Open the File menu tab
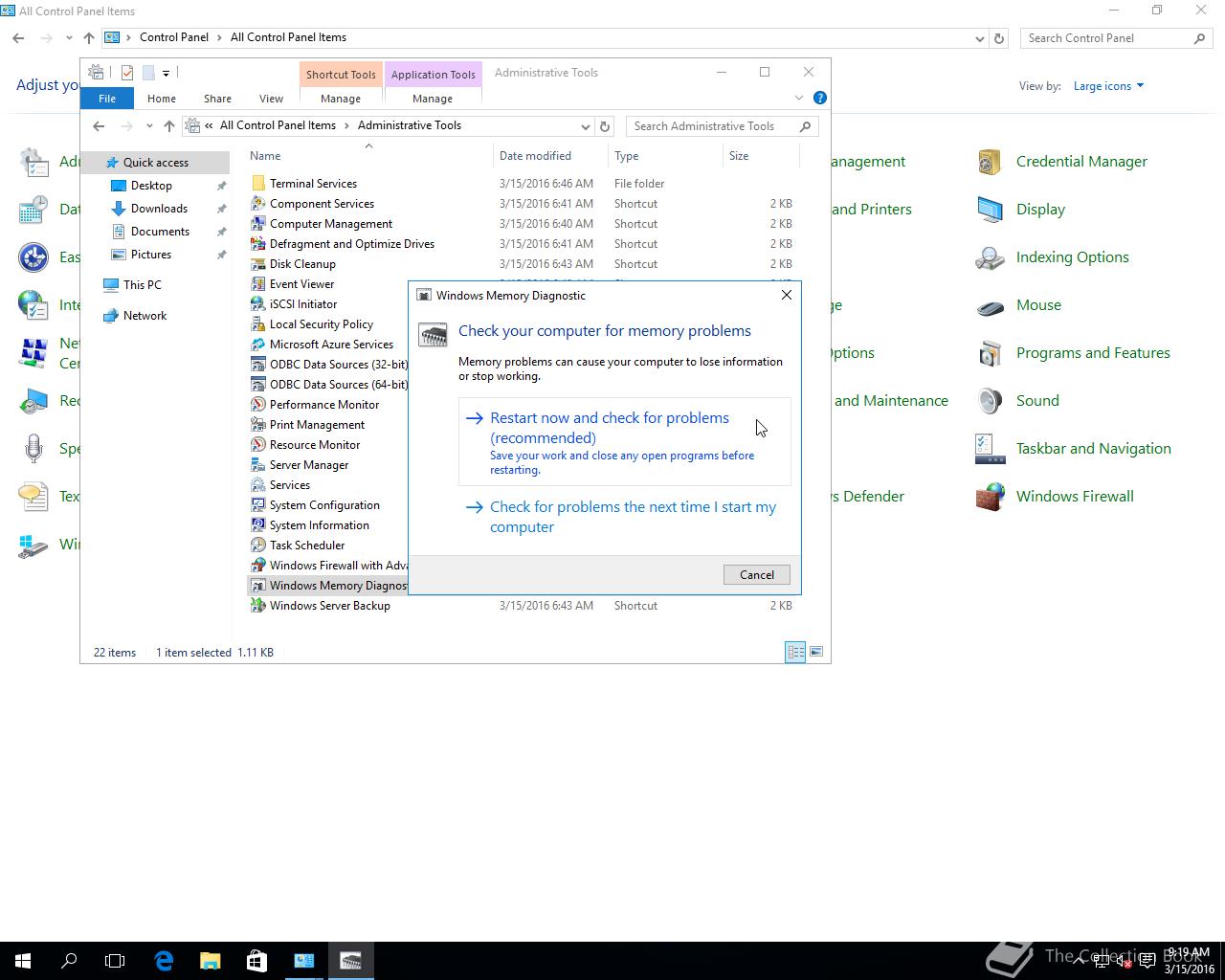Screen dimensions: 1225x980 pyautogui.click(x=107, y=99)
